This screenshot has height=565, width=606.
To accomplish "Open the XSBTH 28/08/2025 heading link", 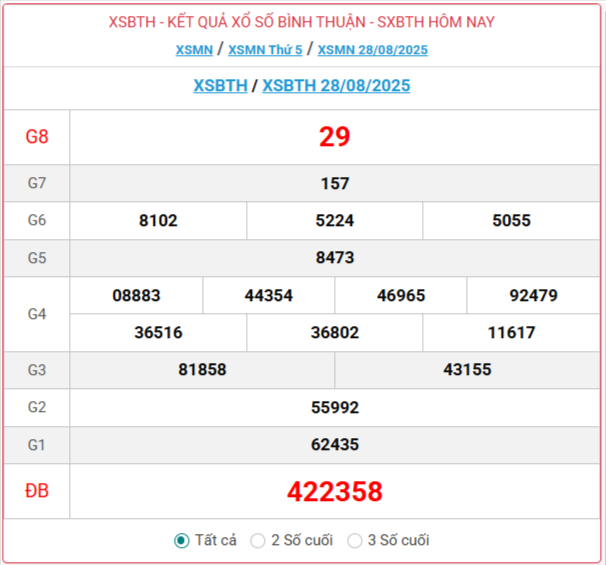I will pos(336,86).
